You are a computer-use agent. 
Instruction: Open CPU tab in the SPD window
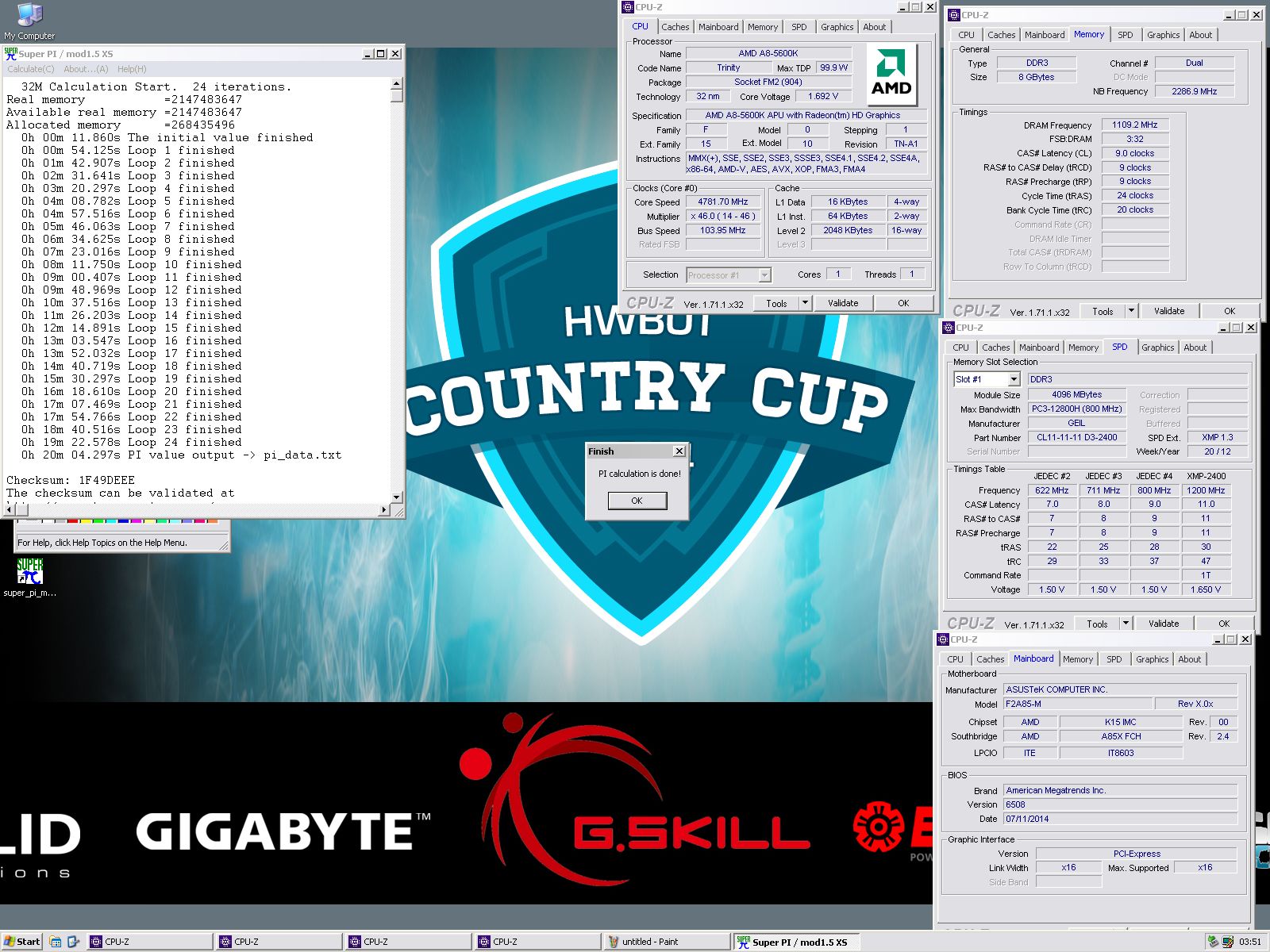961,347
